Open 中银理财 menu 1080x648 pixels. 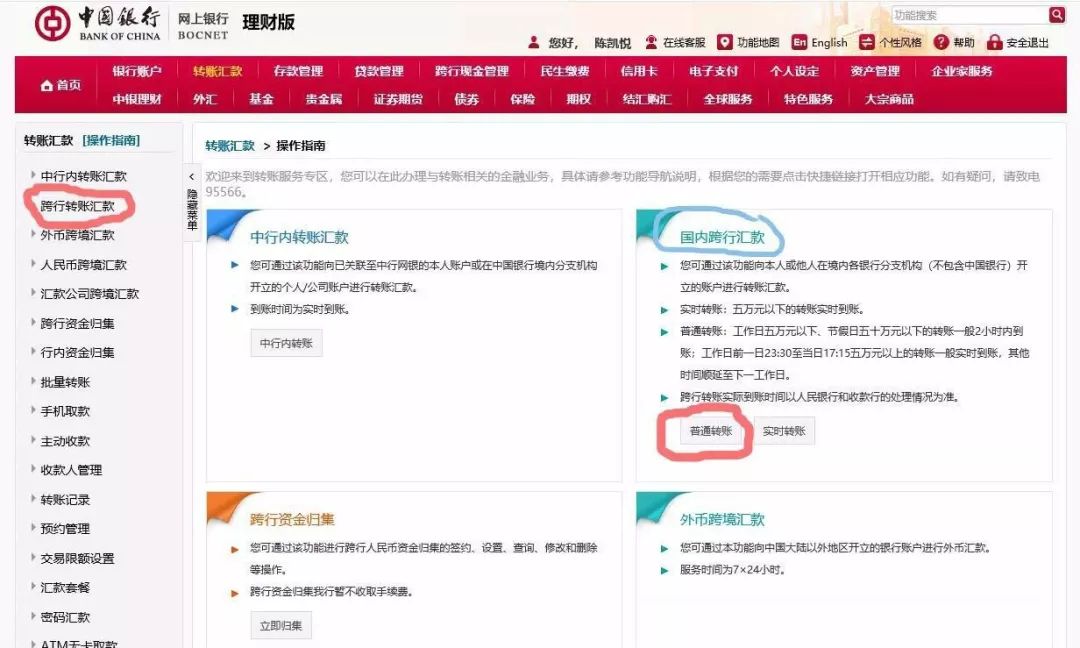click(x=136, y=99)
